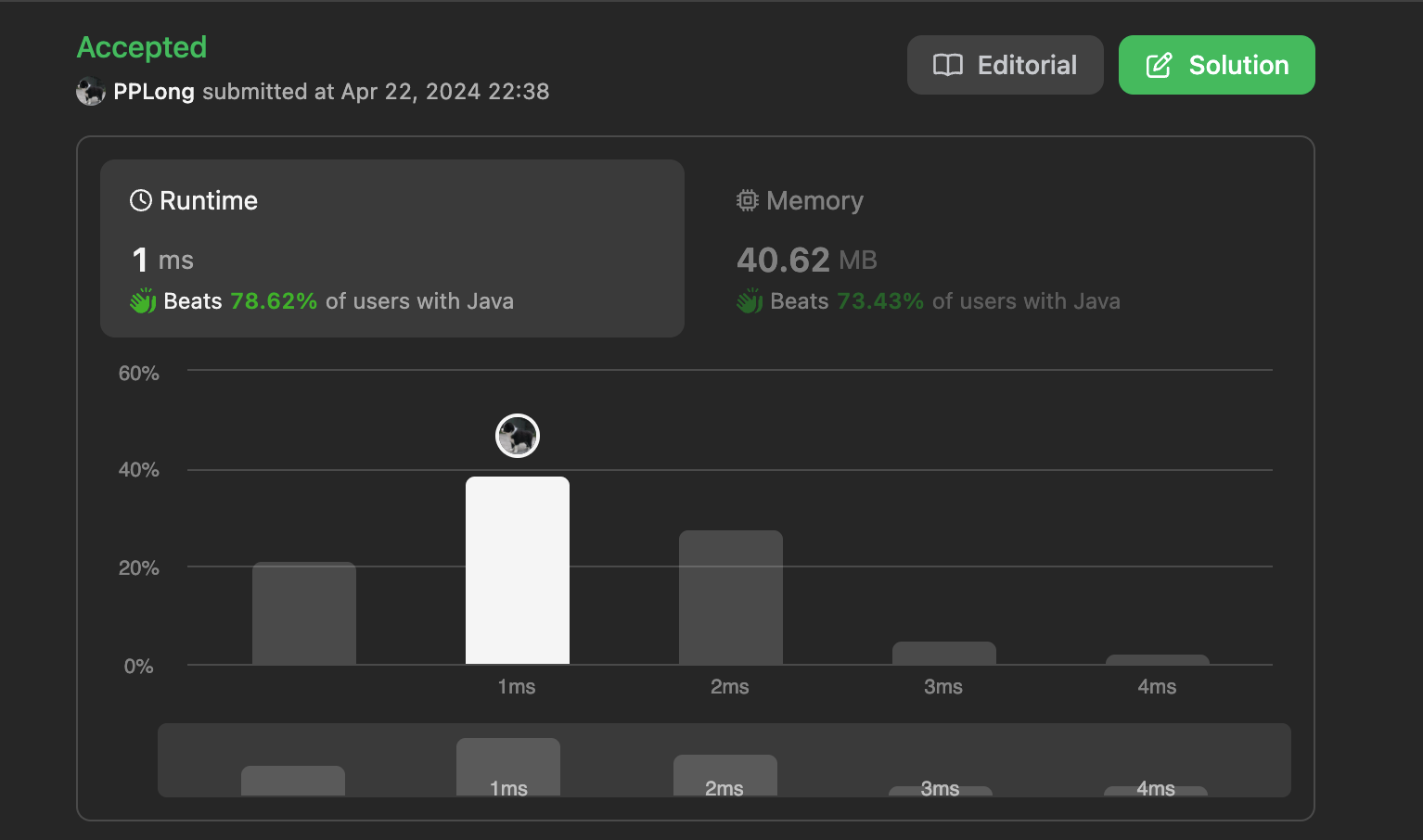This screenshot has height=840, width=1423.
Task: Click the PPLong username link
Action: (x=154, y=92)
